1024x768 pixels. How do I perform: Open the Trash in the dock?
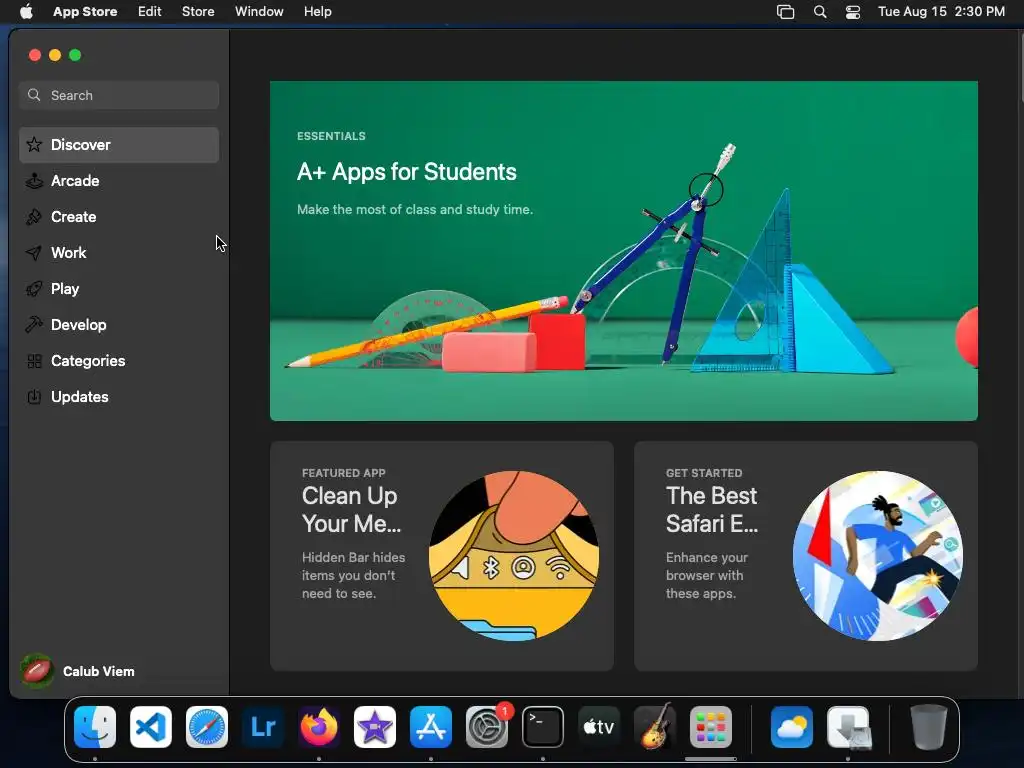pyautogui.click(x=929, y=727)
